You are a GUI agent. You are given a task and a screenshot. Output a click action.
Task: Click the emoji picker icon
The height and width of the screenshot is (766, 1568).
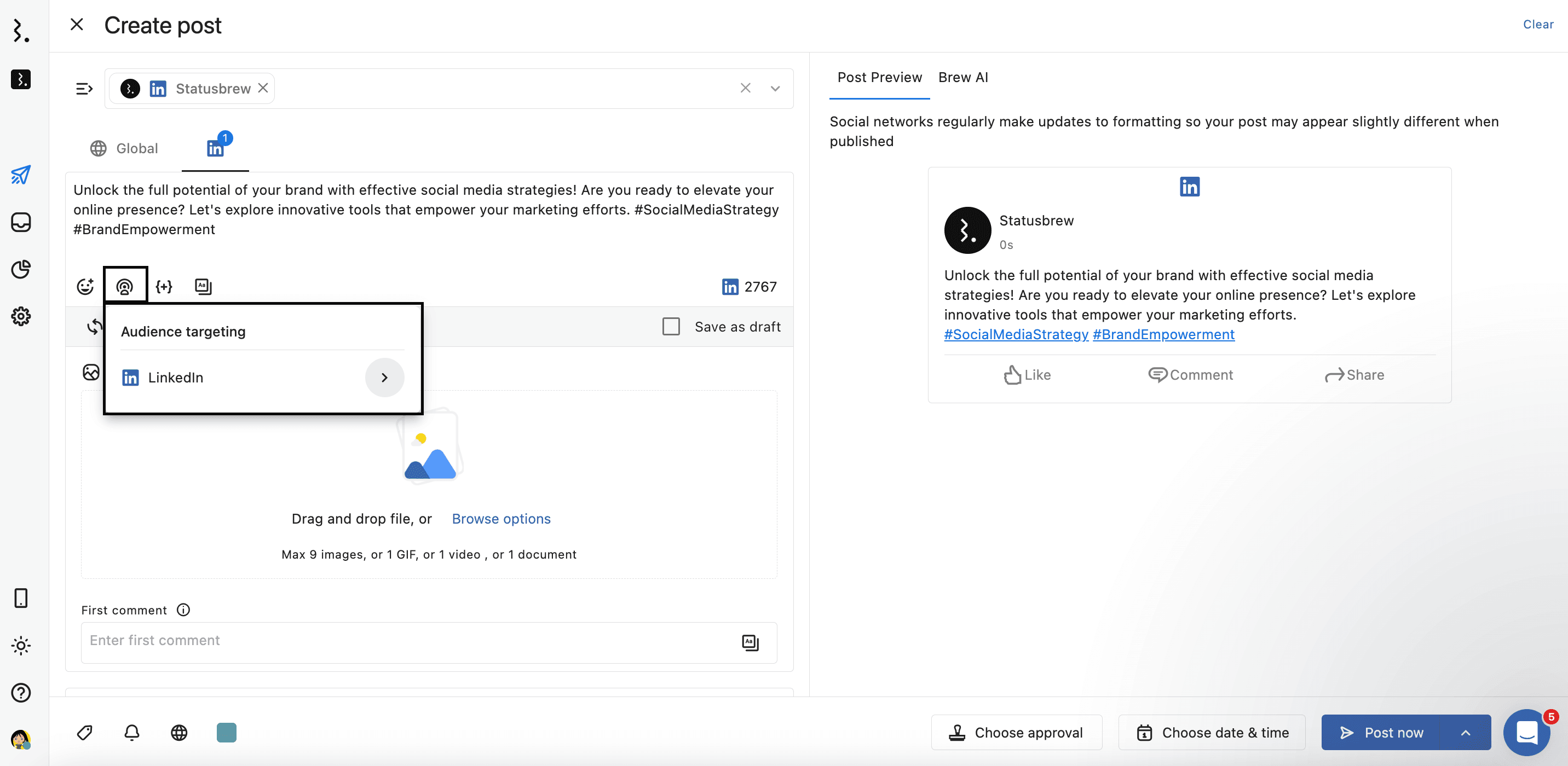[85, 287]
